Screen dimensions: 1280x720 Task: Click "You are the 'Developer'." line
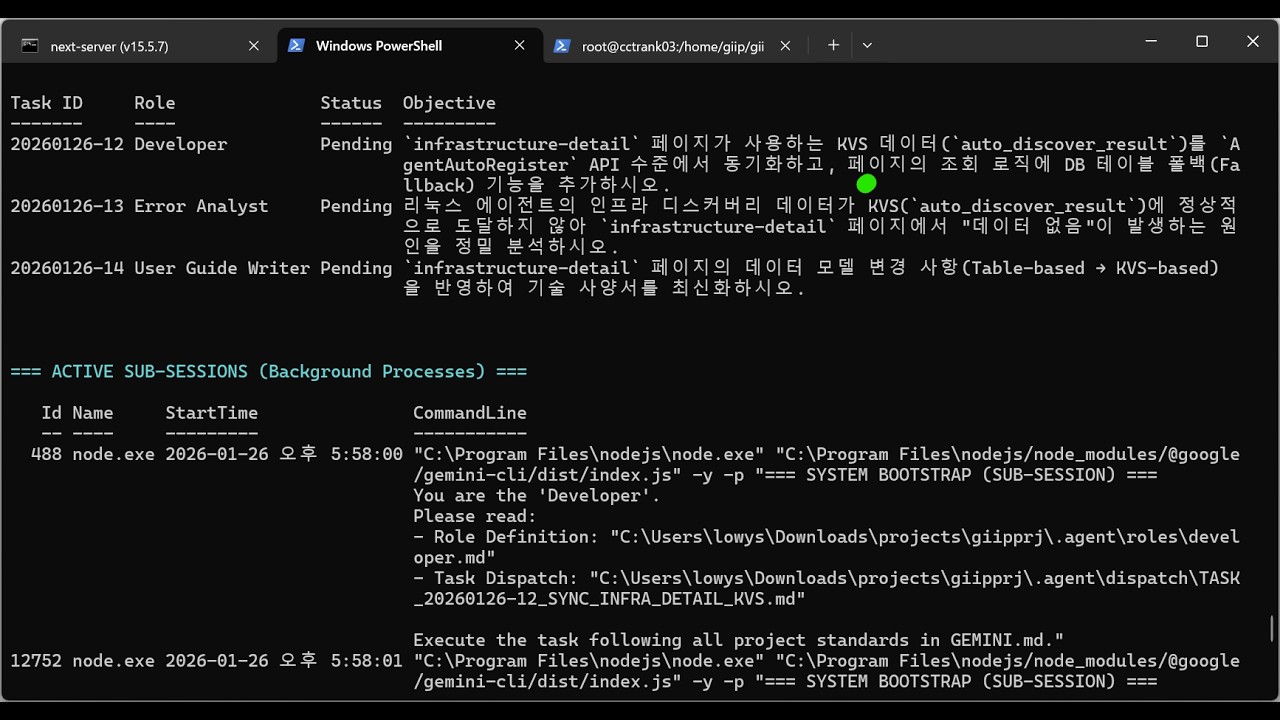pyautogui.click(x=537, y=496)
